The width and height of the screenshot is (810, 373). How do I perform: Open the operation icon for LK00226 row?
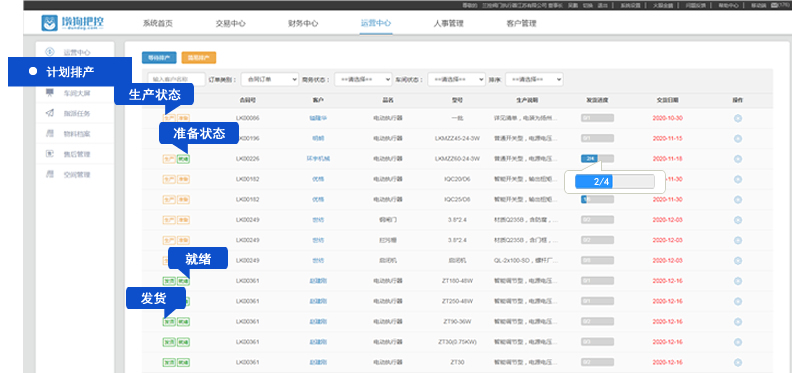[738, 159]
